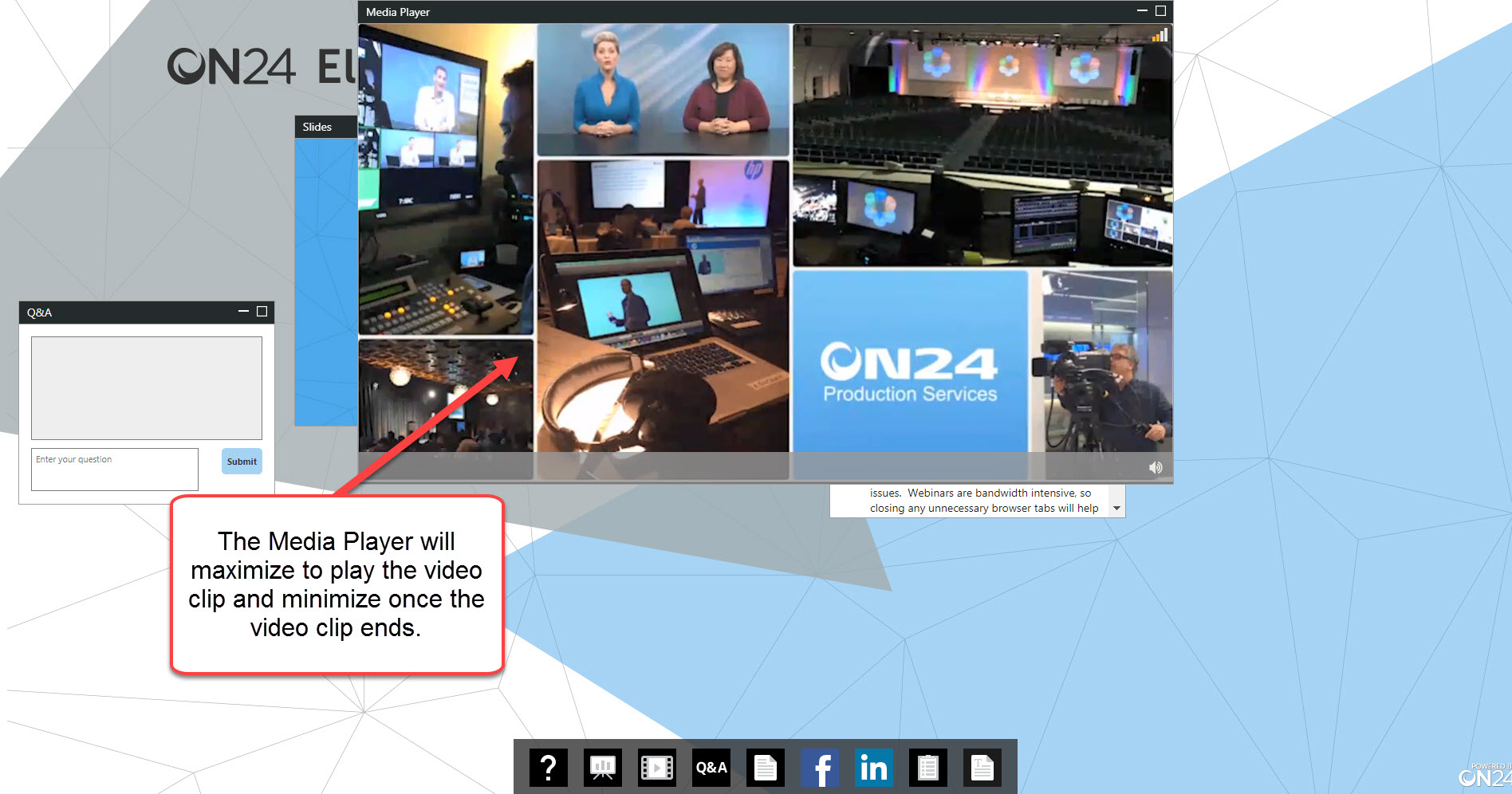Viewport: 1512px width, 794px height.
Task: Open the document resources widget icon
Action: tap(766, 768)
